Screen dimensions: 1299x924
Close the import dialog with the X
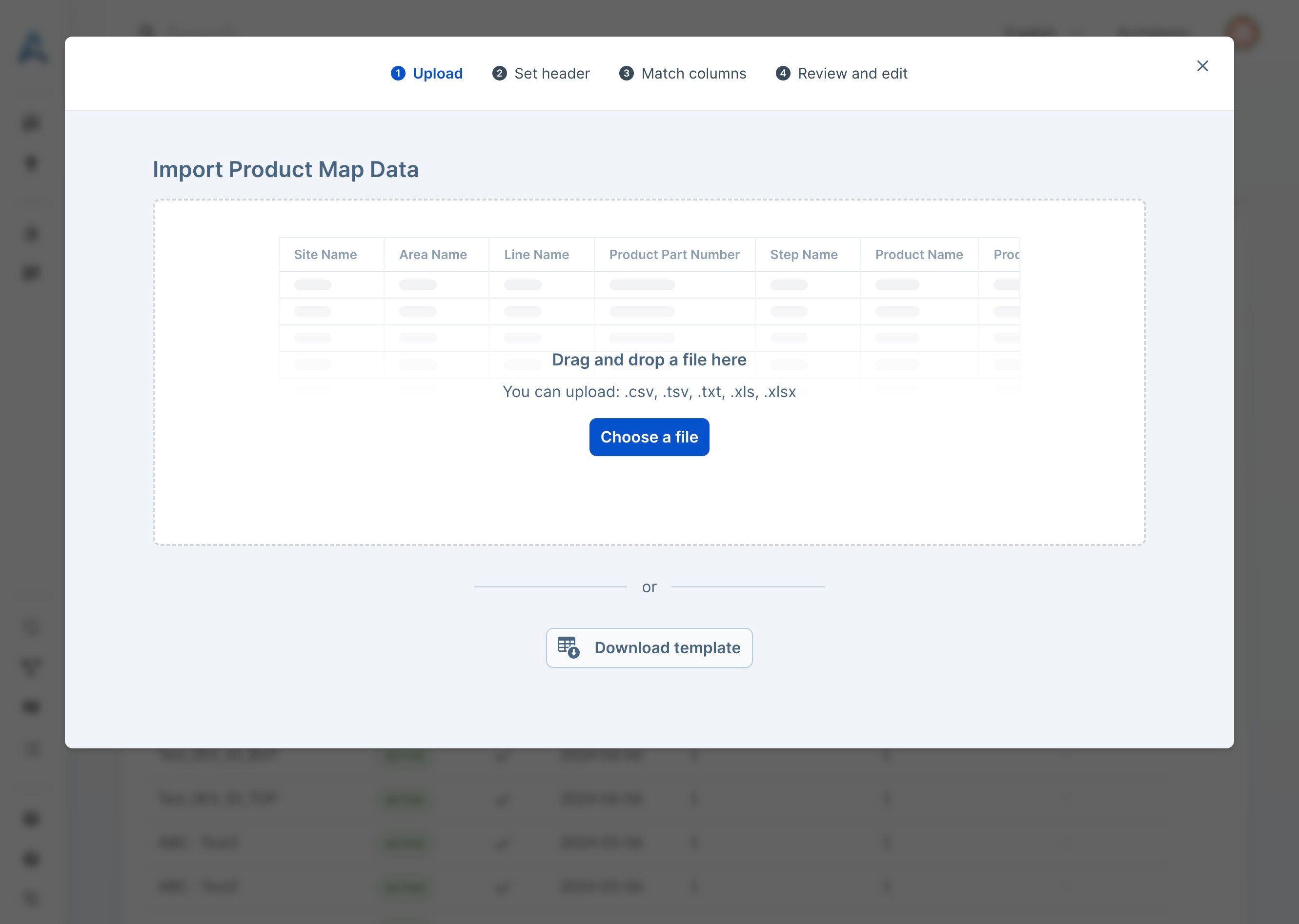[1202, 66]
